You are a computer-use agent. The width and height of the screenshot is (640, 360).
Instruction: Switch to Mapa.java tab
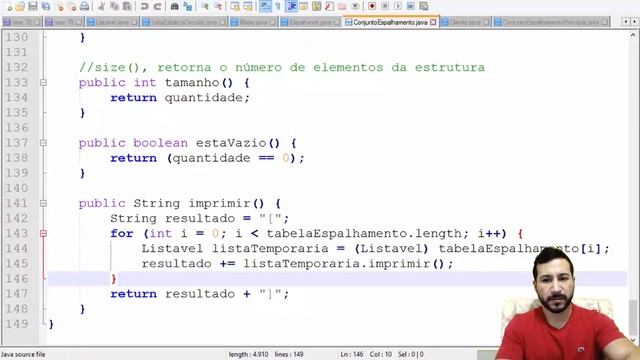253,22
